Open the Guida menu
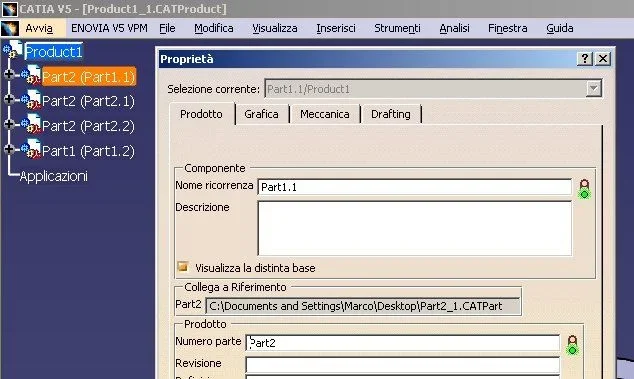This screenshot has height=379, width=634. pyautogui.click(x=560, y=28)
